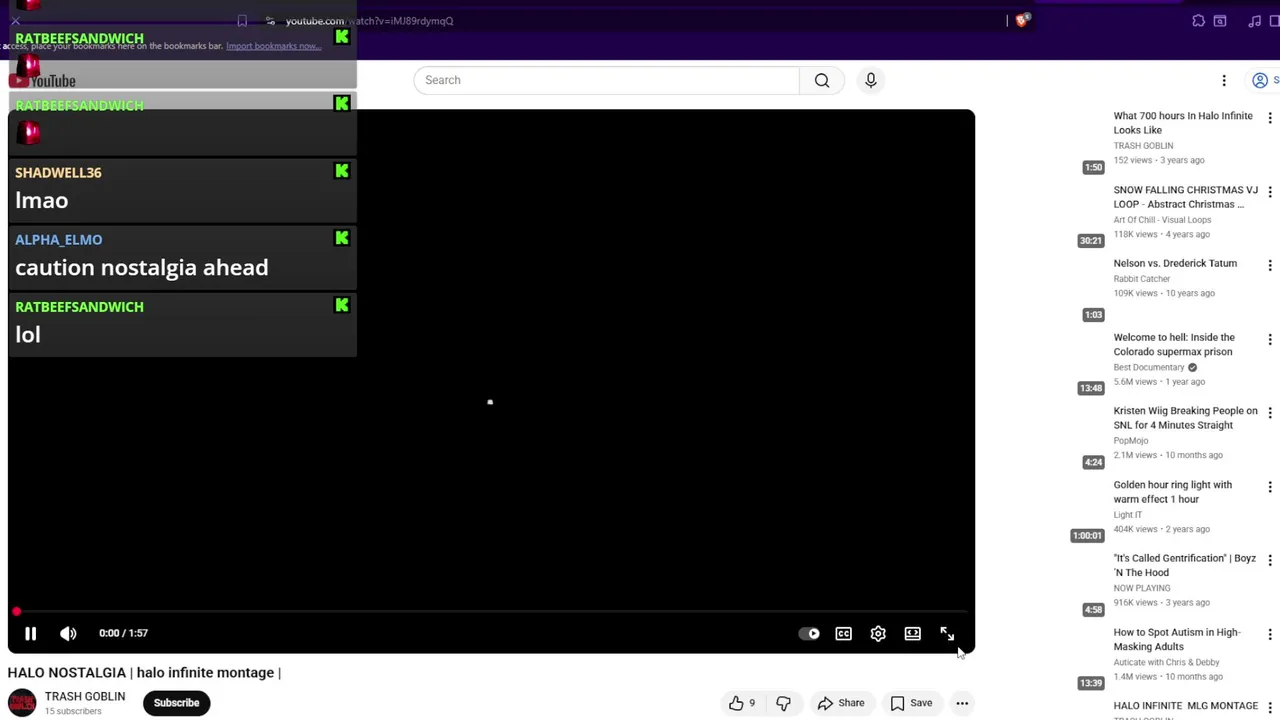Open 'Nelson vs. Drederick Tatum' video
The image size is (1280, 720).
click(x=1175, y=263)
